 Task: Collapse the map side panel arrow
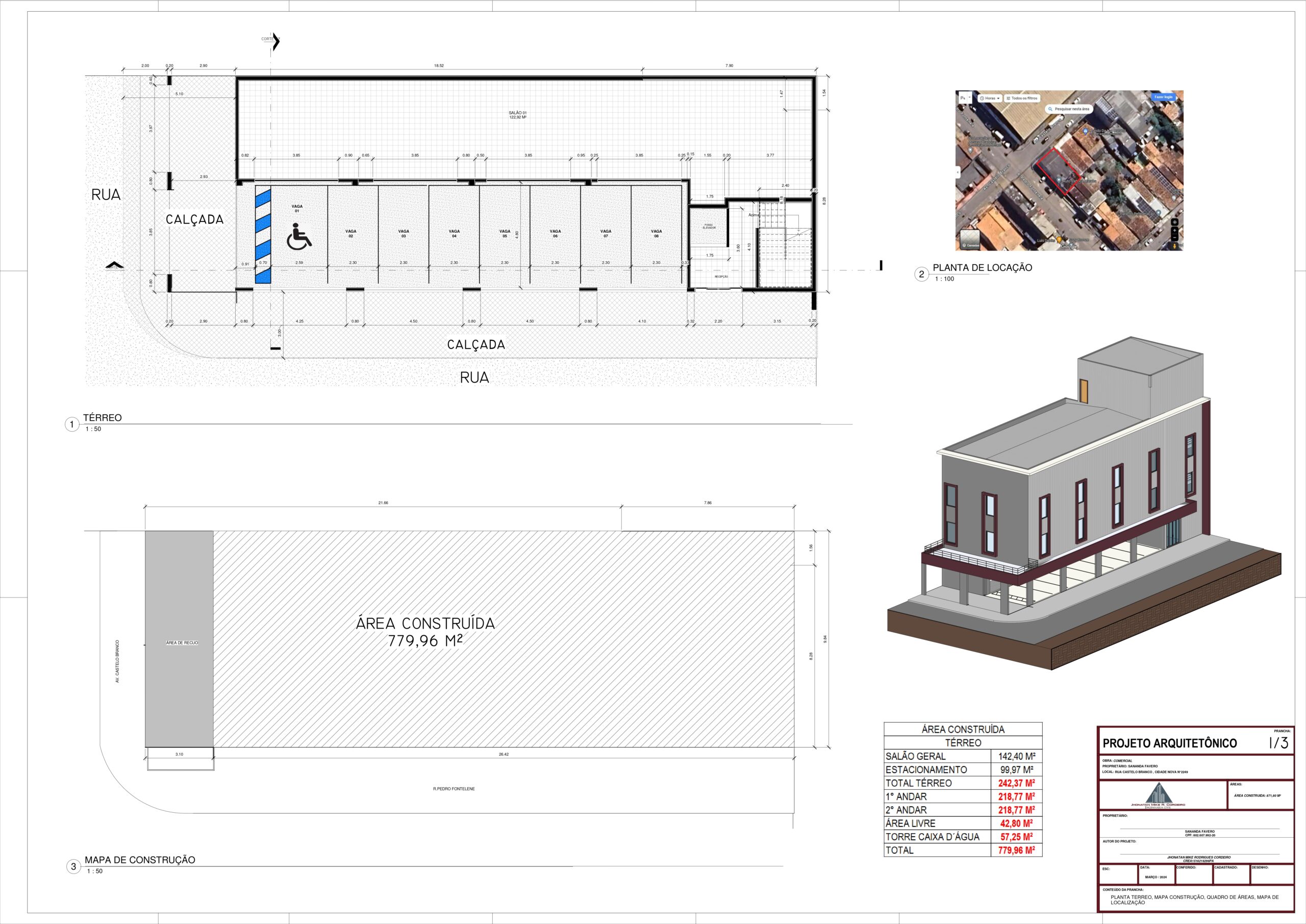click(958, 172)
